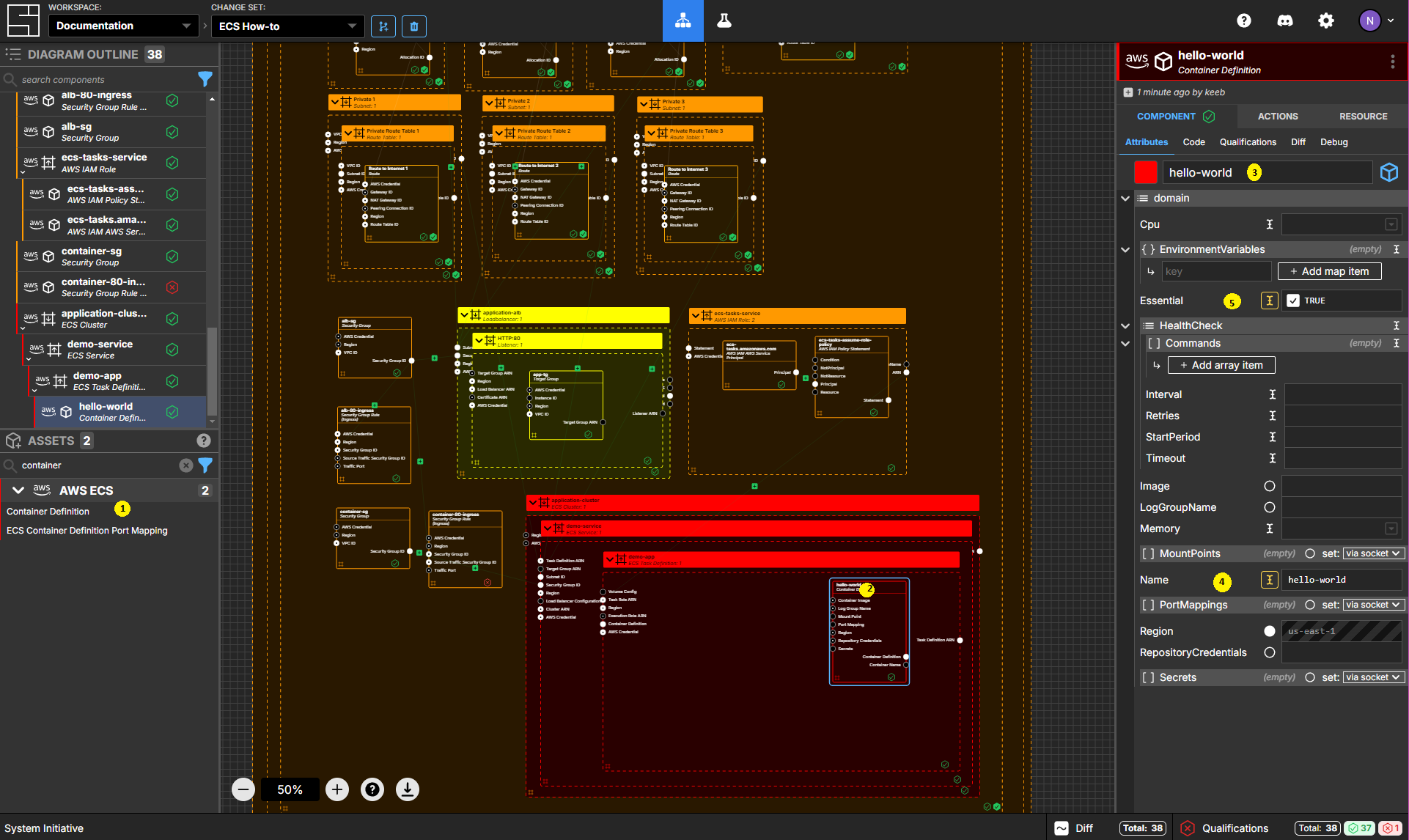Click the Qualifications status icon

[x=1188, y=828]
